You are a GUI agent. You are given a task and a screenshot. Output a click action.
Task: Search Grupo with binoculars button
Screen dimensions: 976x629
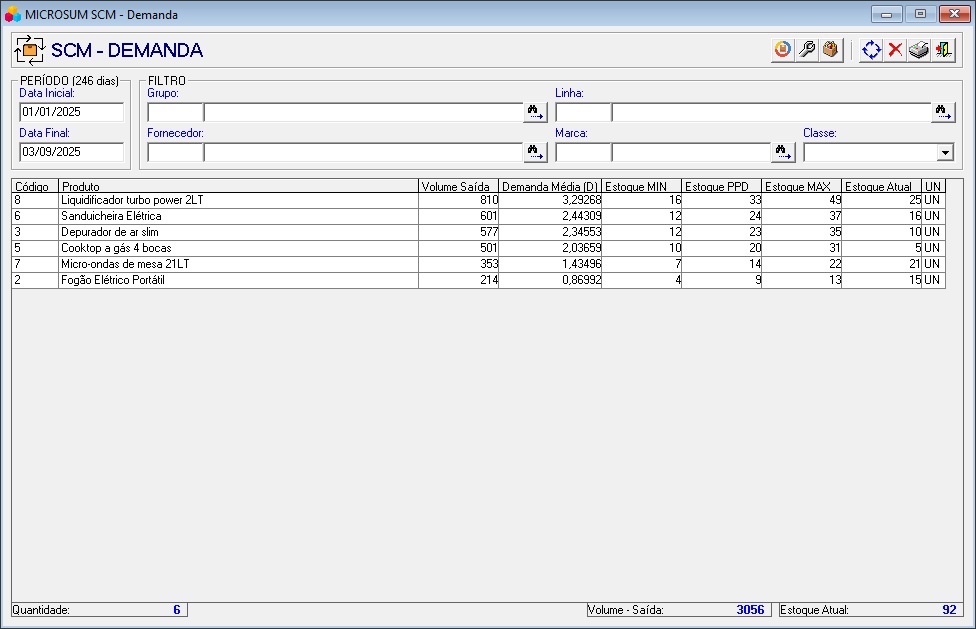(536, 112)
